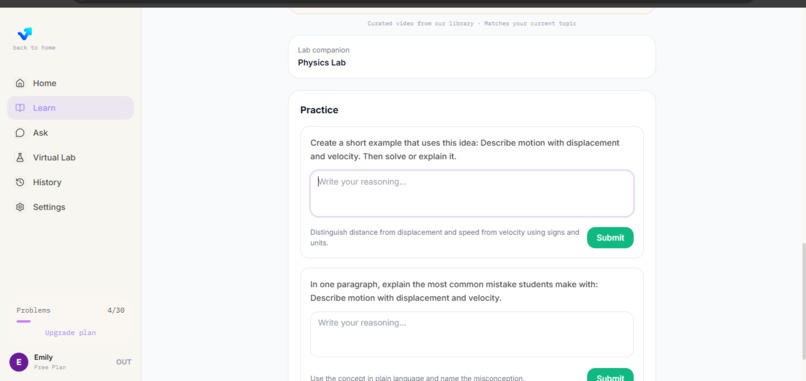The height and width of the screenshot is (381, 806).
Task: Focus the common-mistake reasoning text box
Action: [x=472, y=334]
